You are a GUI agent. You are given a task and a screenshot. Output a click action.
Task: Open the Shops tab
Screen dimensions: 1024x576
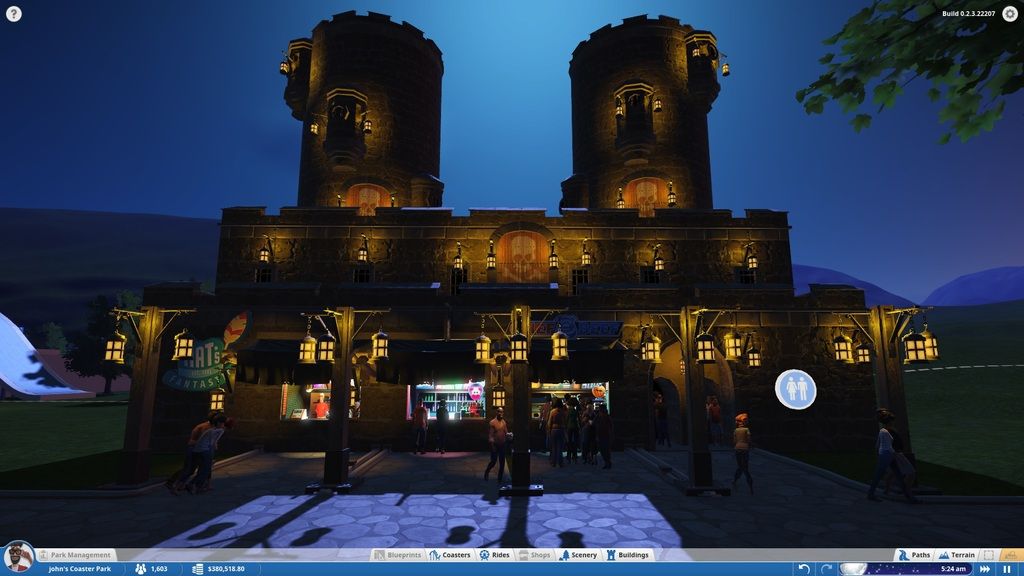click(534, 555)
